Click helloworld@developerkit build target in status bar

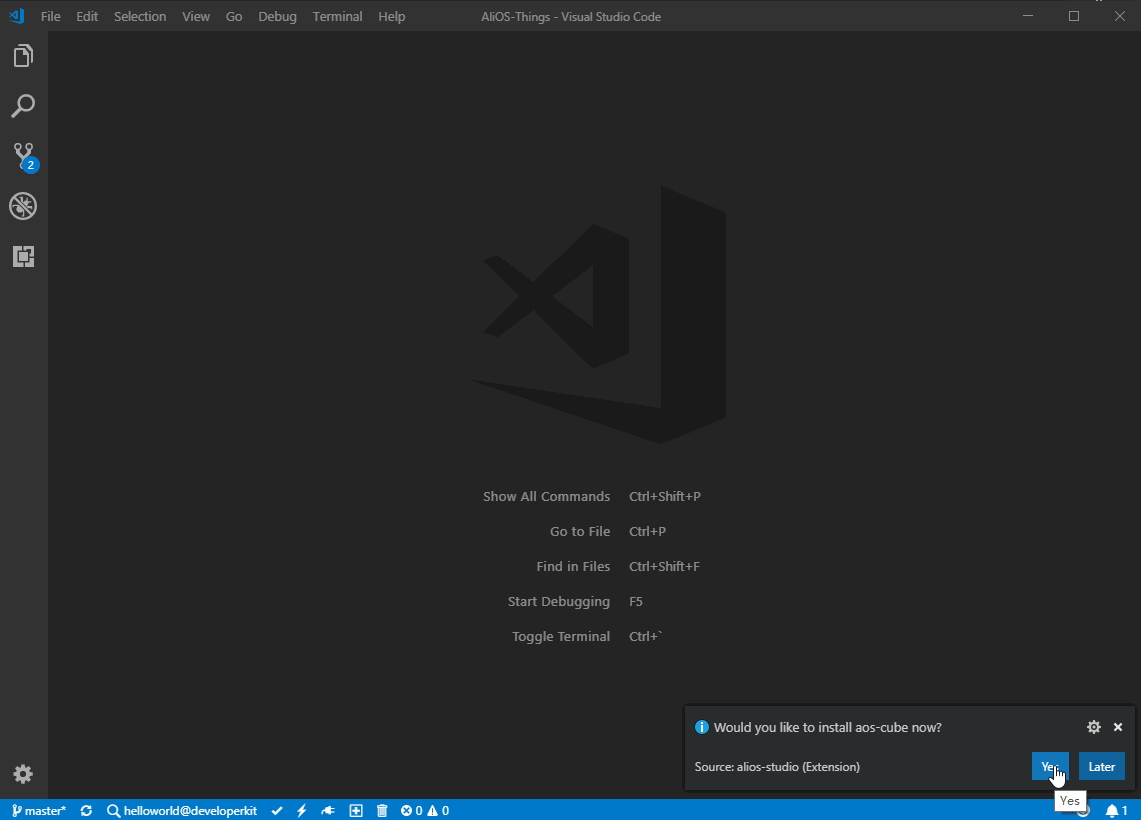click(182, 811)
